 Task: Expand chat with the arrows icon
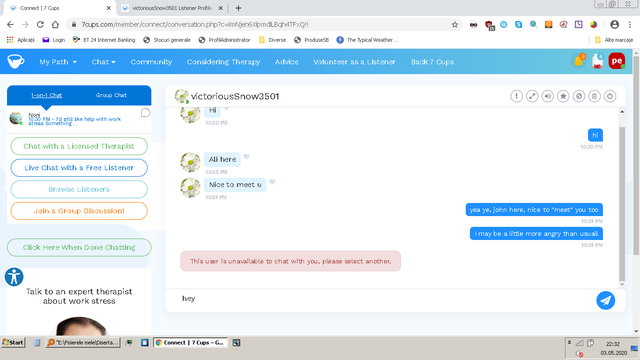[532, 96]
